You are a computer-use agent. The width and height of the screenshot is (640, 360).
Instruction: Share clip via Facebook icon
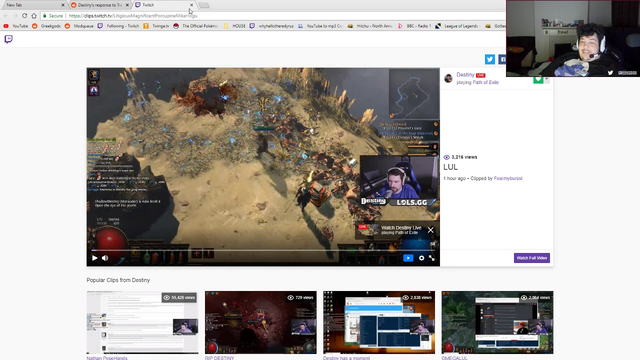(x=502, y=59)
